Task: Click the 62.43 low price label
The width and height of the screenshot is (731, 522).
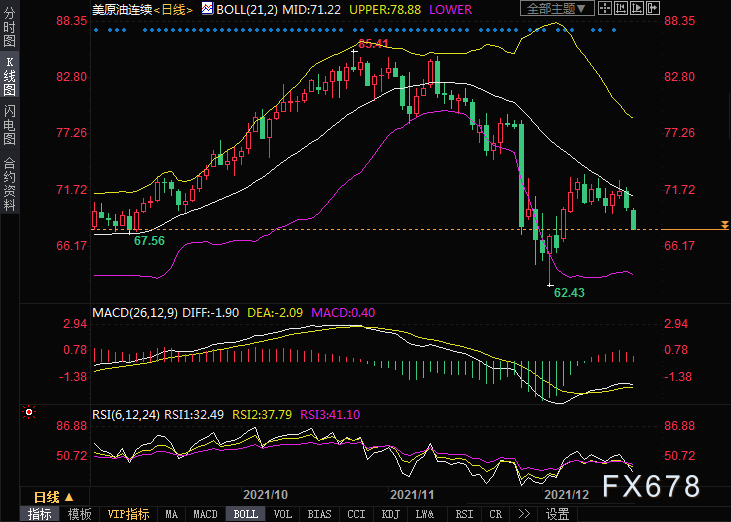Action: coord(569,293)
